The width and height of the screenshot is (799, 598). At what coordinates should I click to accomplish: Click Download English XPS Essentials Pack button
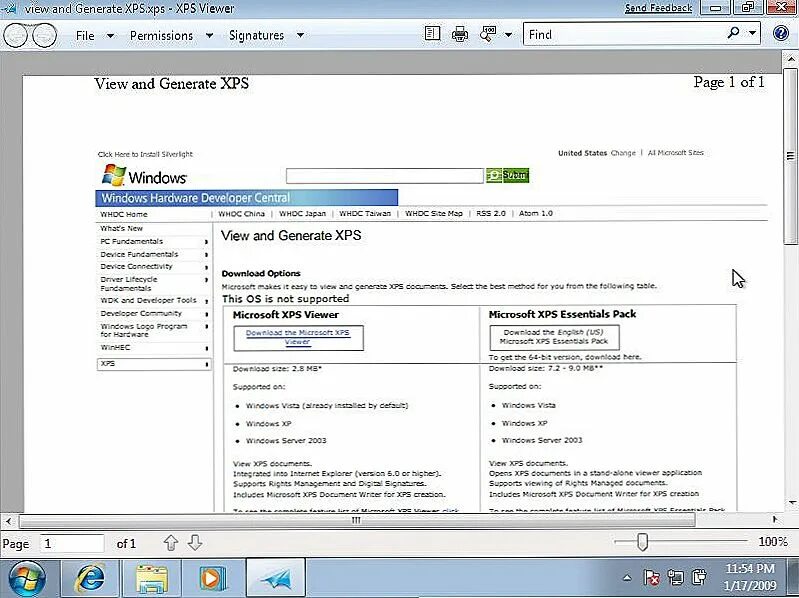(x=554, y=337)
